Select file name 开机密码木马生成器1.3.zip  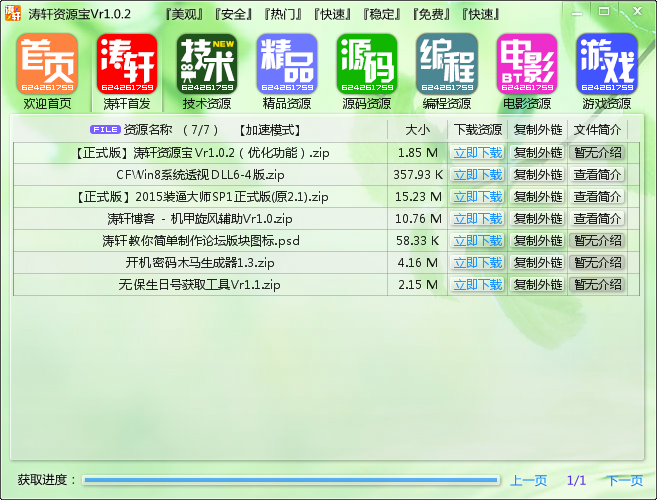point(200,262)
